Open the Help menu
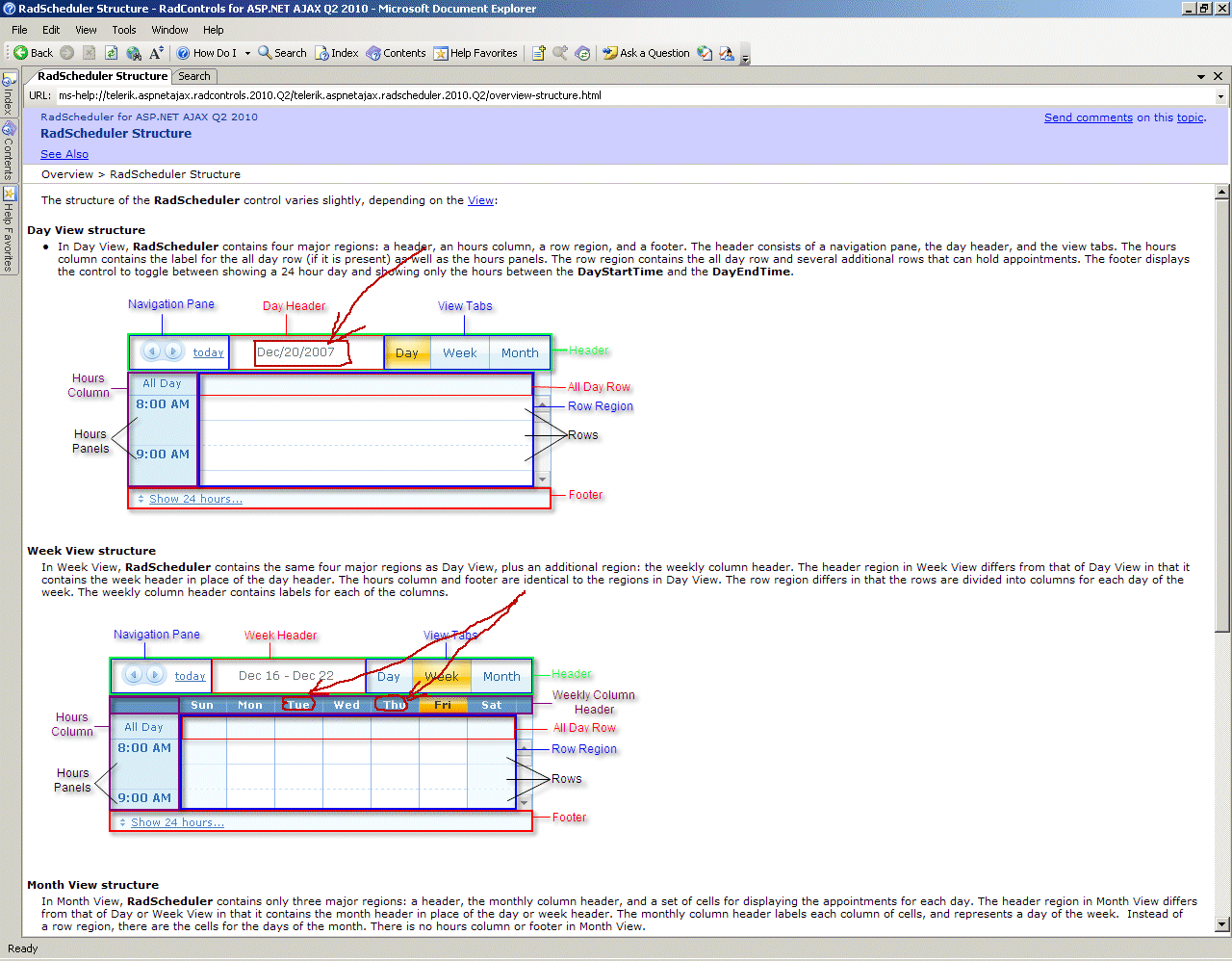This screenshot has height=961, width=1232. tap(213, 30)
